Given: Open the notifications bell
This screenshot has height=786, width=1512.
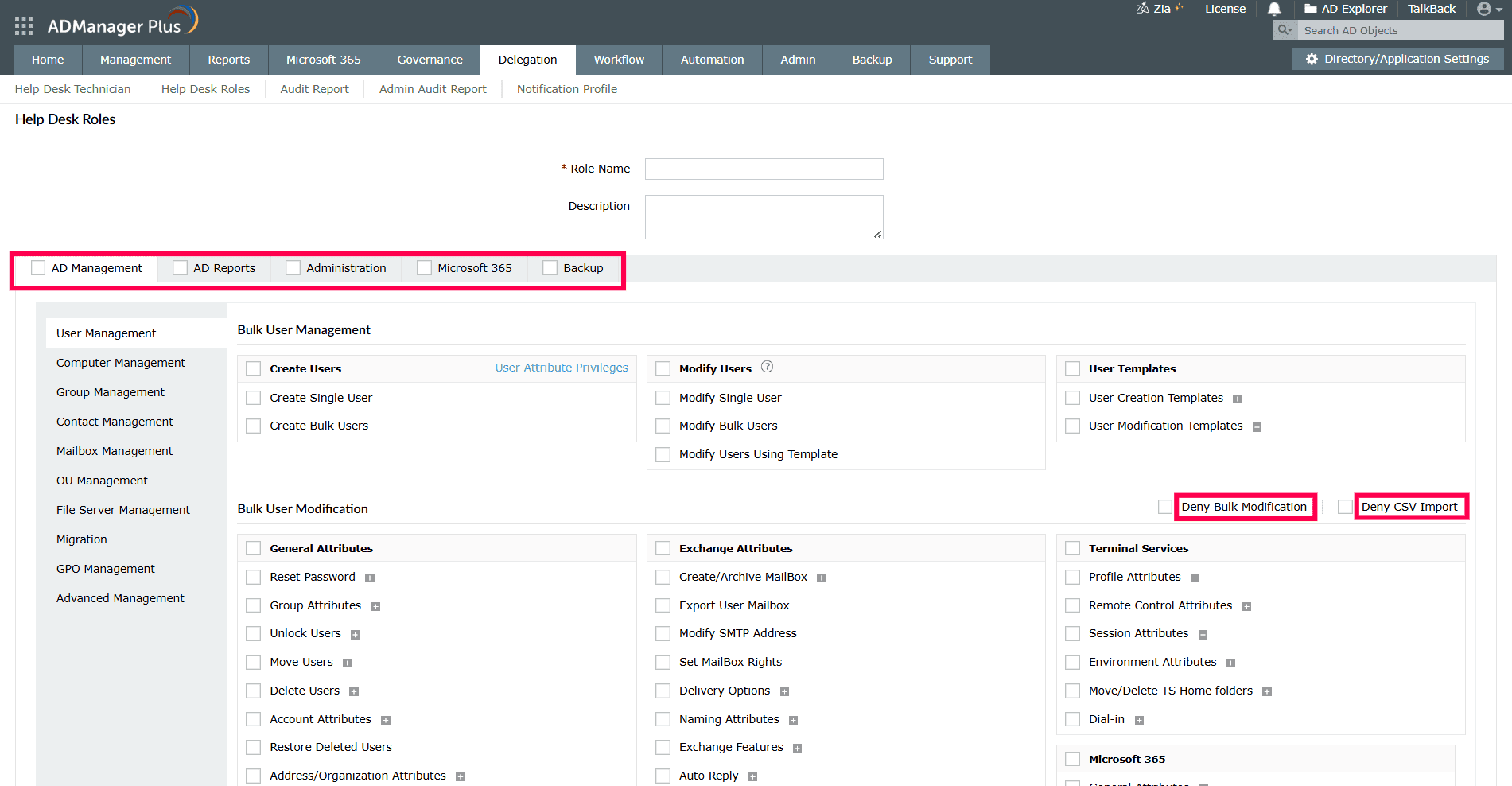Looking at the screenshot, I should point(1274,9).
